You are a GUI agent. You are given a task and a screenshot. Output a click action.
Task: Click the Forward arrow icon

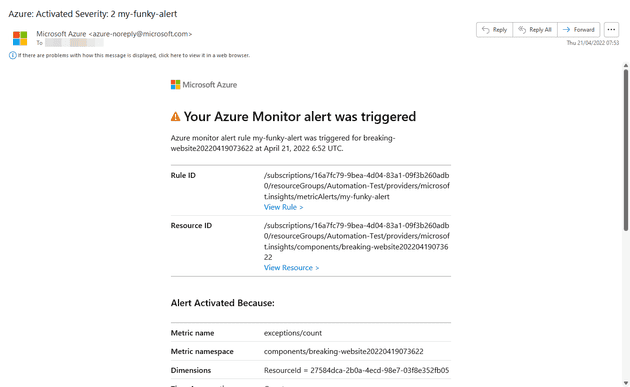point(567,30)
